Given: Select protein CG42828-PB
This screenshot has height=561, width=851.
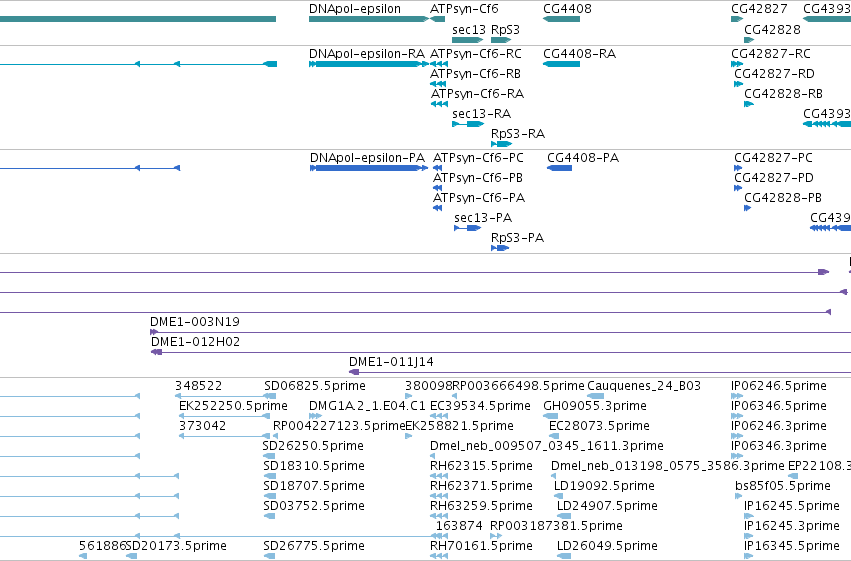Looking at the screenshot, I should click(x=747, y=208).
